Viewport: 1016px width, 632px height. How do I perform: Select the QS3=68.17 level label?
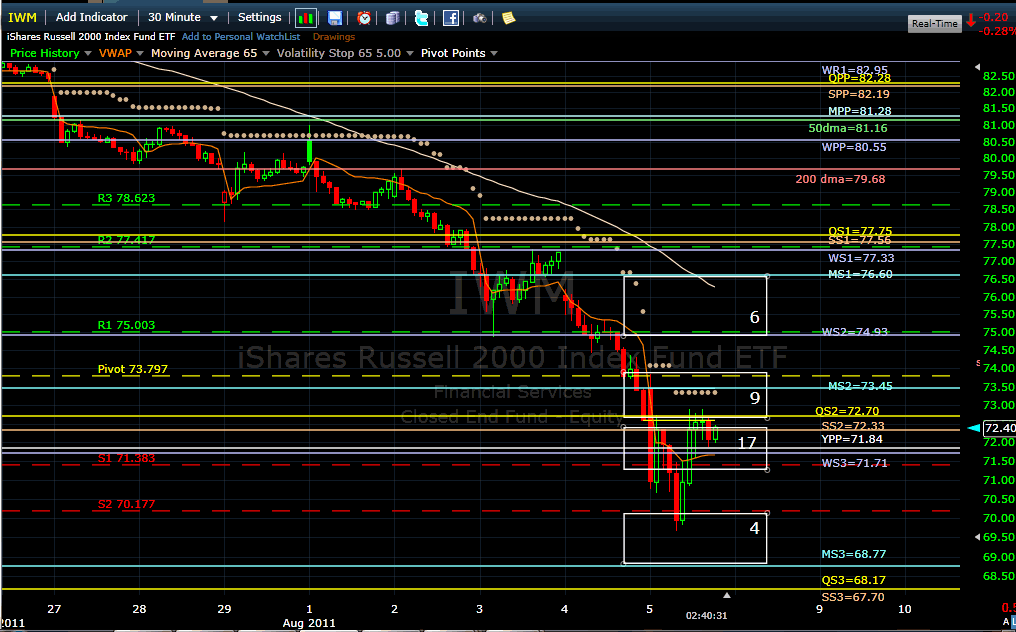click(853, 580)
